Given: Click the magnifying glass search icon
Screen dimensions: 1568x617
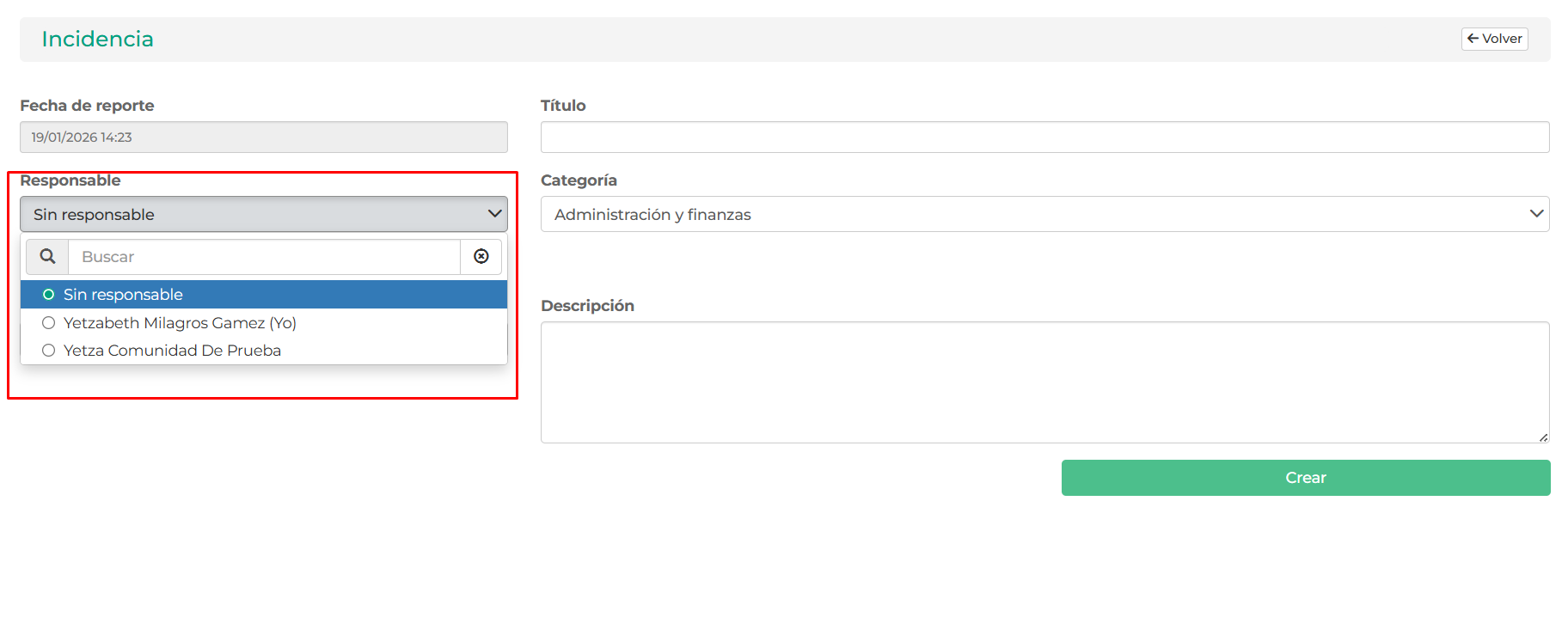Looking at the screenshot, I should [x=48, y=257].
